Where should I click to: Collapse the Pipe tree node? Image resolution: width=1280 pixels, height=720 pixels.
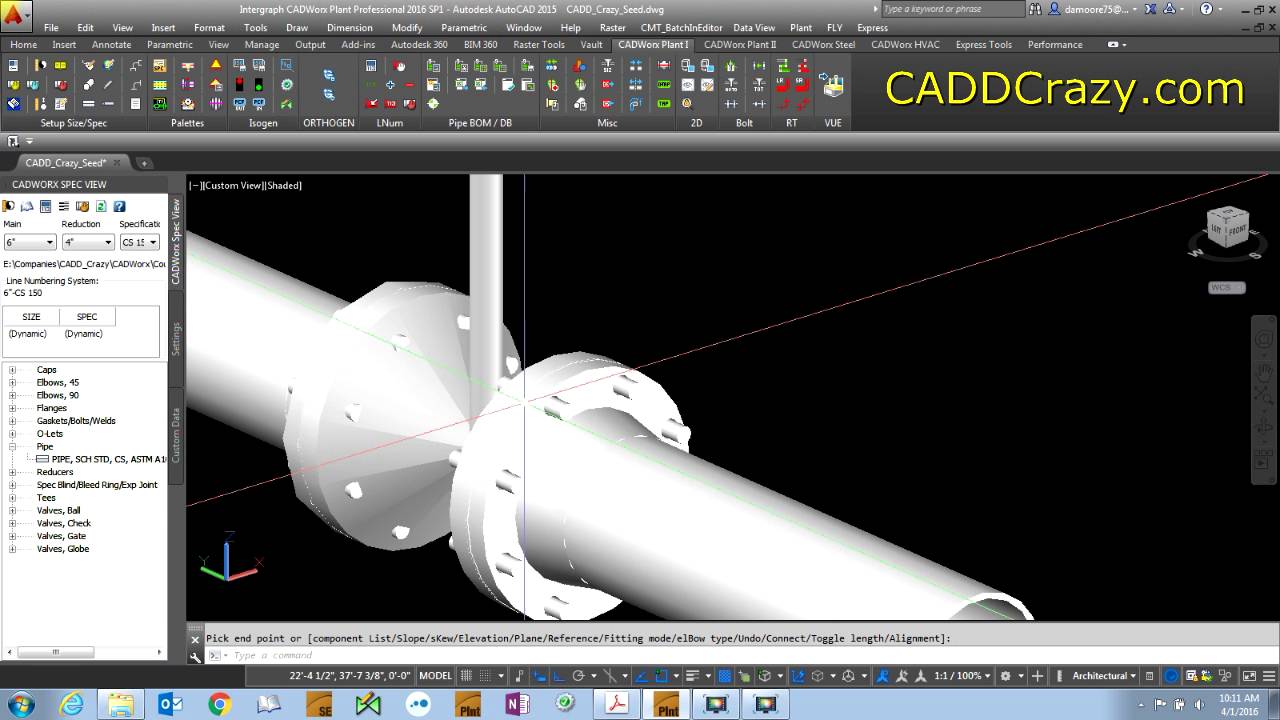click(x=13, y=447)
